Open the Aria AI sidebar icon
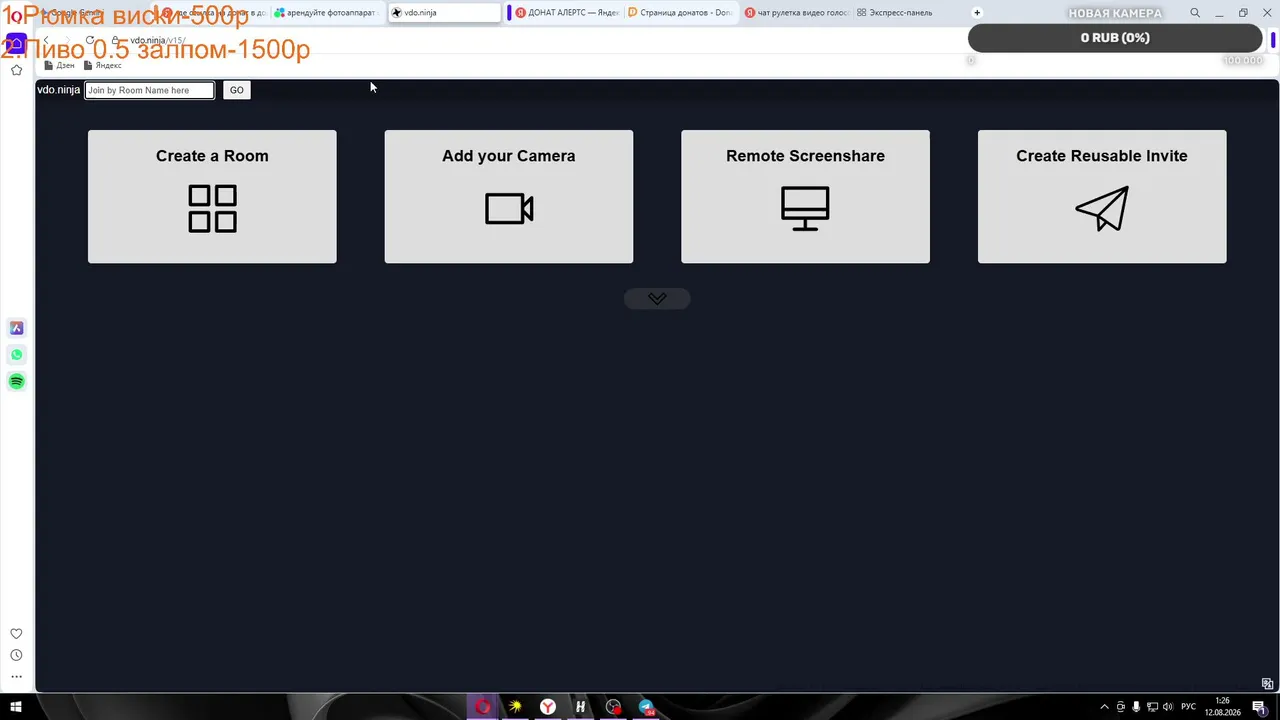The height and width of the screenshot is (720, 1280). tap(16, 328)
